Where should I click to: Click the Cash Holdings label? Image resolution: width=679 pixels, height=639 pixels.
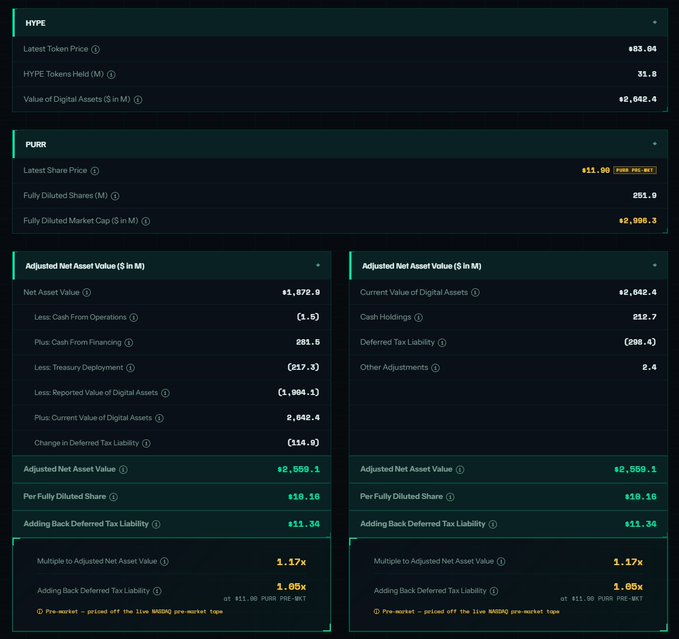385,317
